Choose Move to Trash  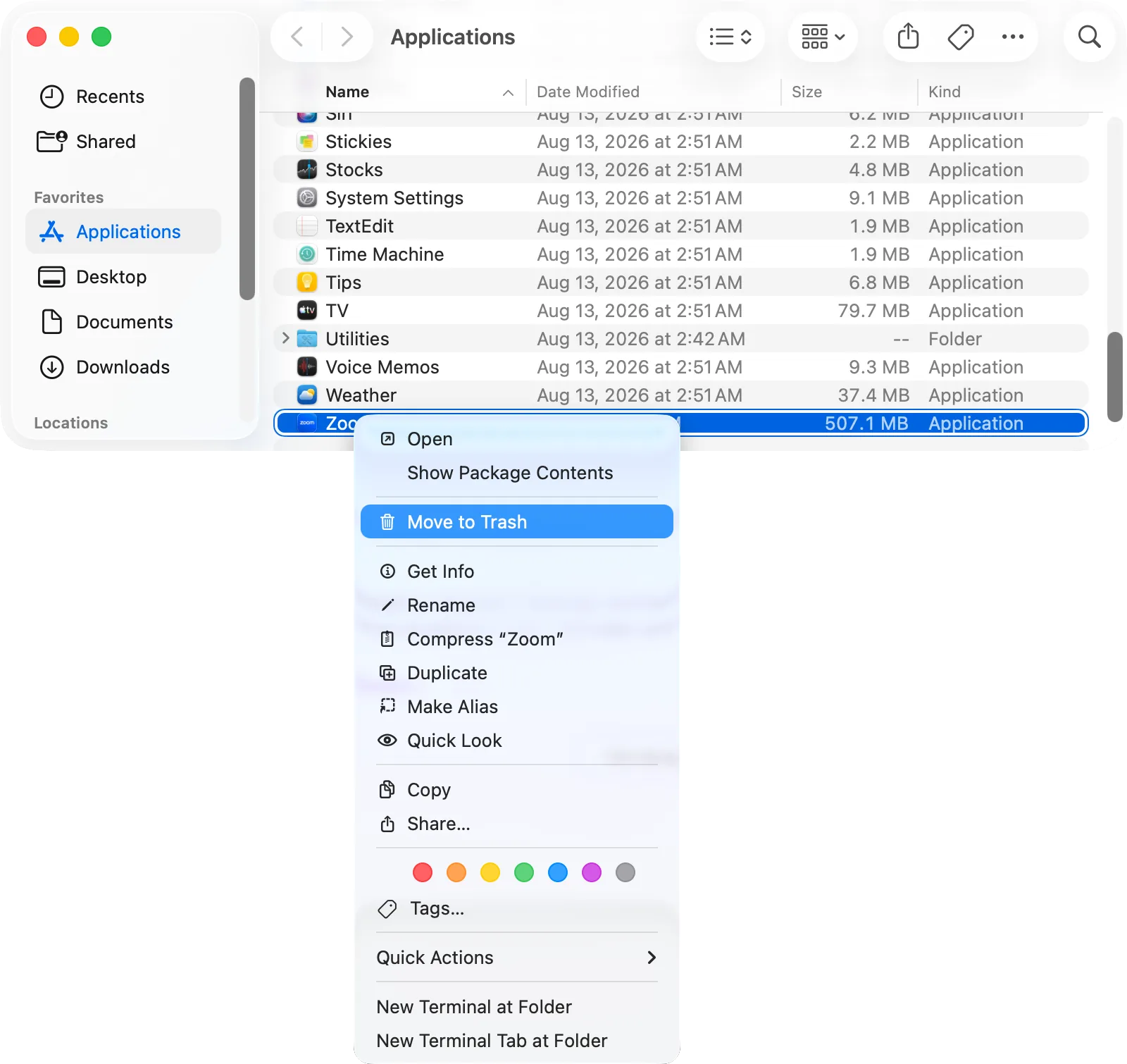517,522
